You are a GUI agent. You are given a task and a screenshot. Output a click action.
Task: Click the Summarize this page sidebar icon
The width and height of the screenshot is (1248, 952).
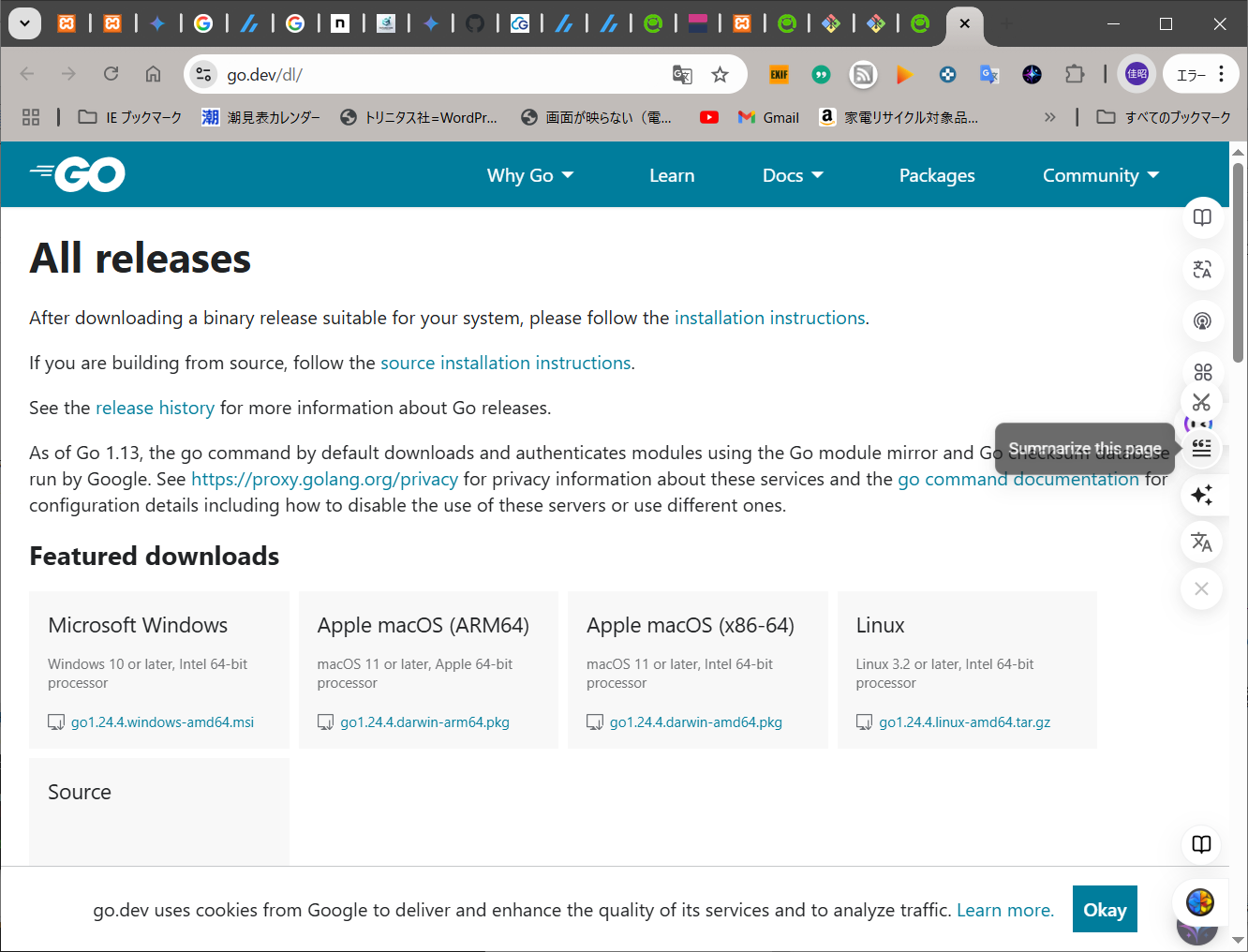click(x=1202, y=449)
